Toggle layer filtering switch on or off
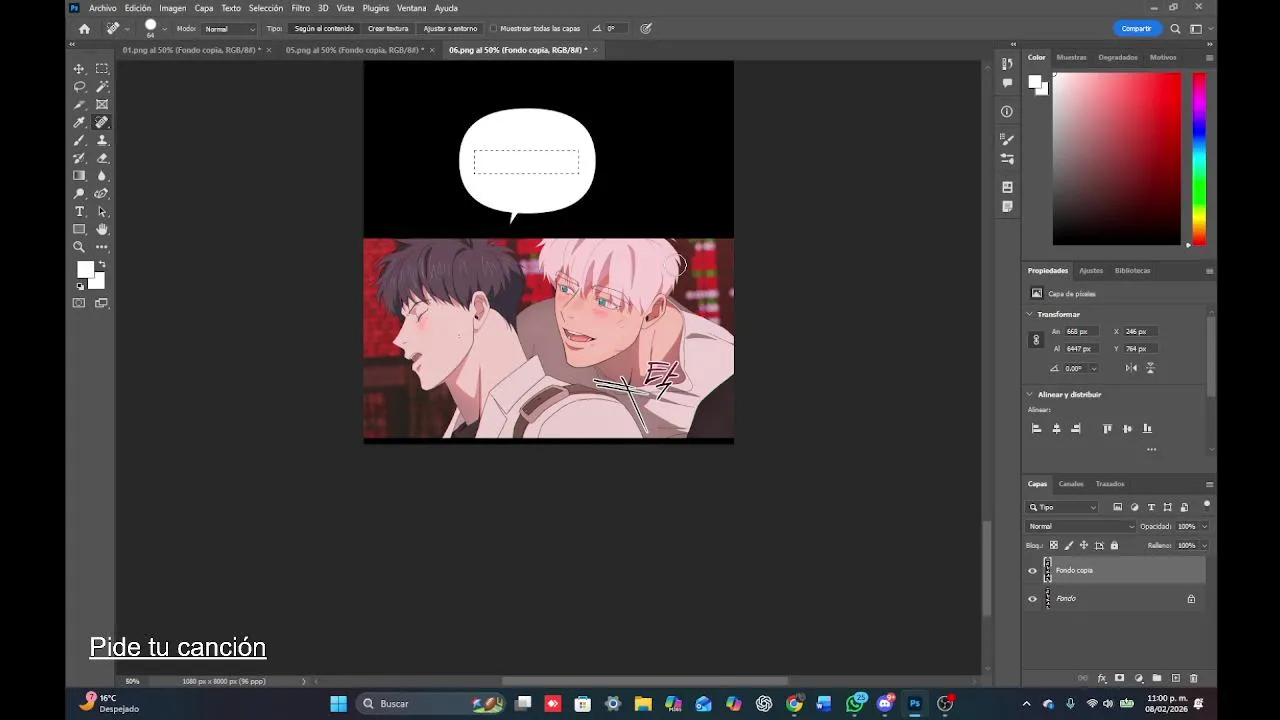 point(1207,504)
